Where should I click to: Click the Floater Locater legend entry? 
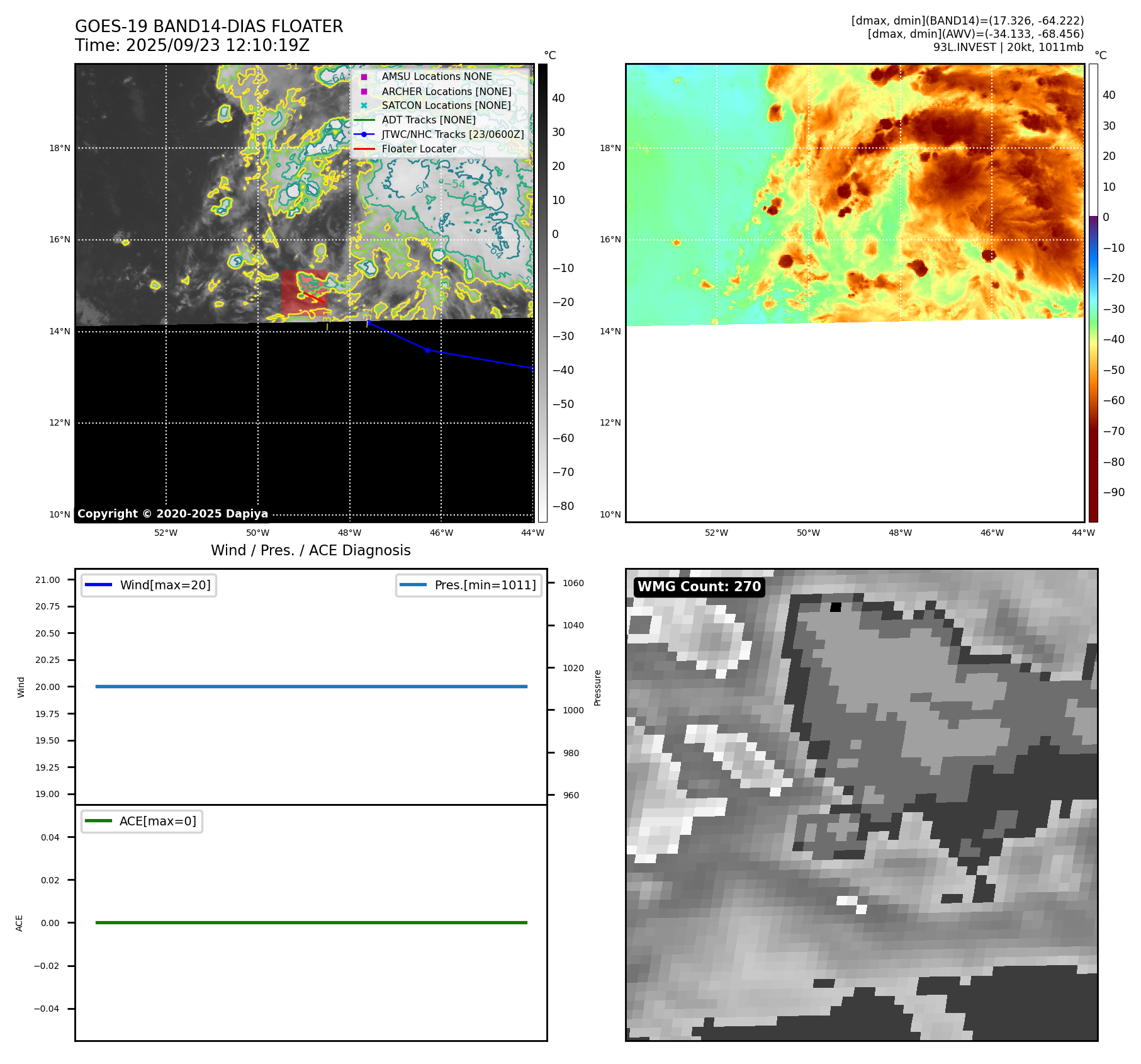coord(406,149)
